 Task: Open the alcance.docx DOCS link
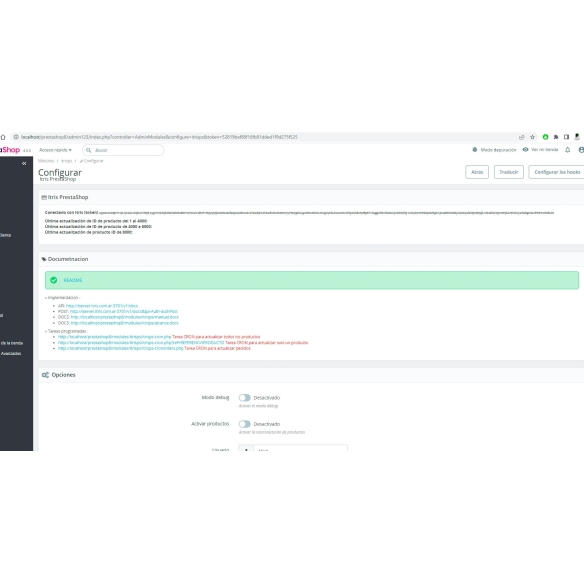(x=125, y=323)
